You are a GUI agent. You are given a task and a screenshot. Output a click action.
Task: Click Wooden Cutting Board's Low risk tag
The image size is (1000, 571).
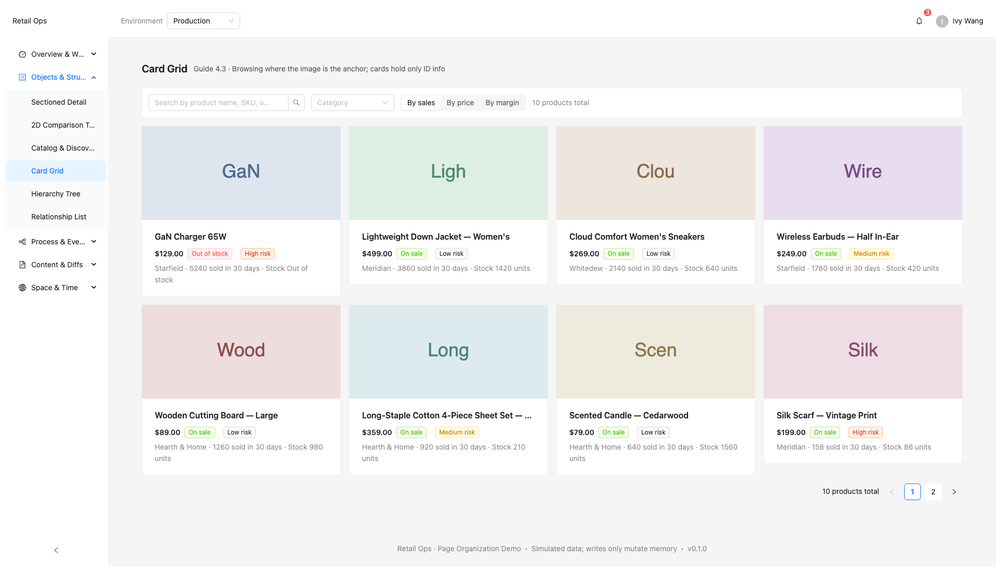pyautogui.click(x=239, y=433)
